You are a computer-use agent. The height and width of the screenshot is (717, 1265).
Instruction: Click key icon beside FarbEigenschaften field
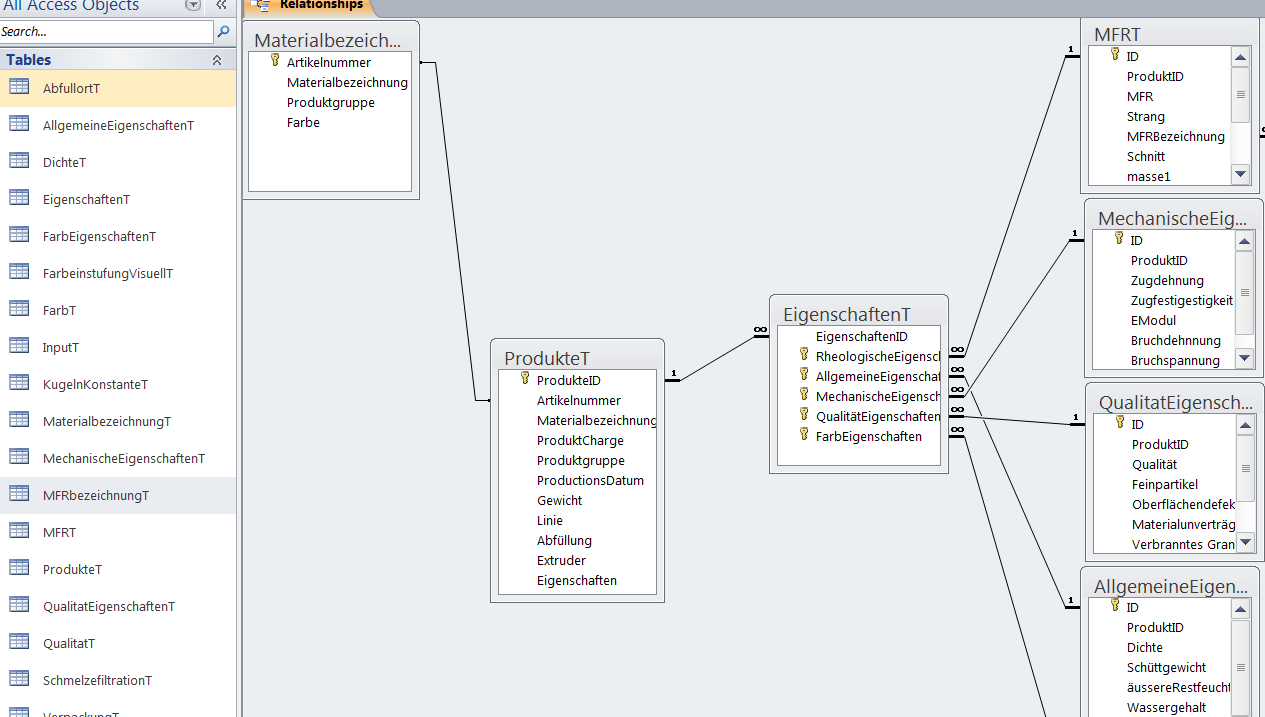(803, 435)
